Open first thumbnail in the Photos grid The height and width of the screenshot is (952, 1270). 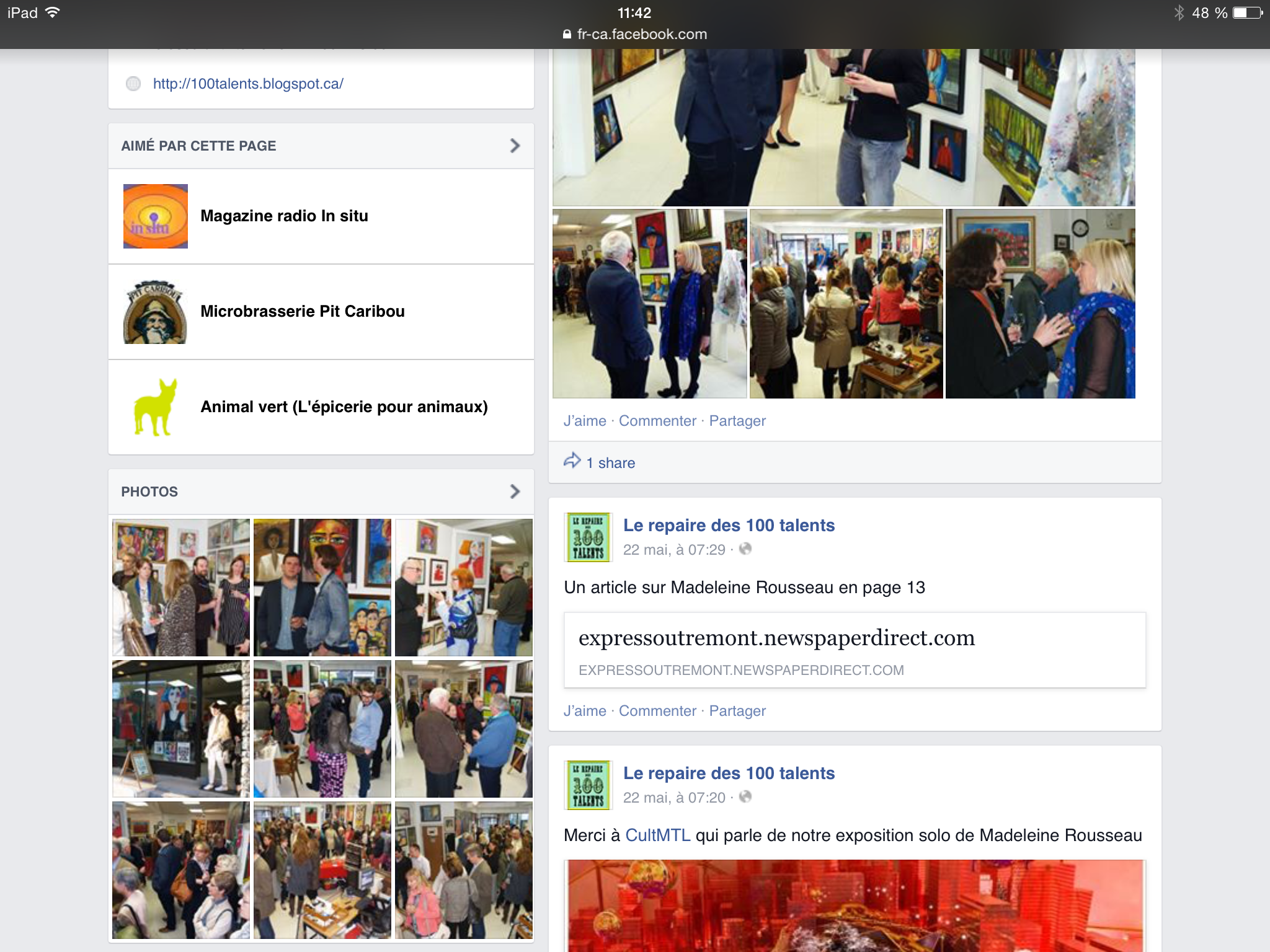pos(181,587)
